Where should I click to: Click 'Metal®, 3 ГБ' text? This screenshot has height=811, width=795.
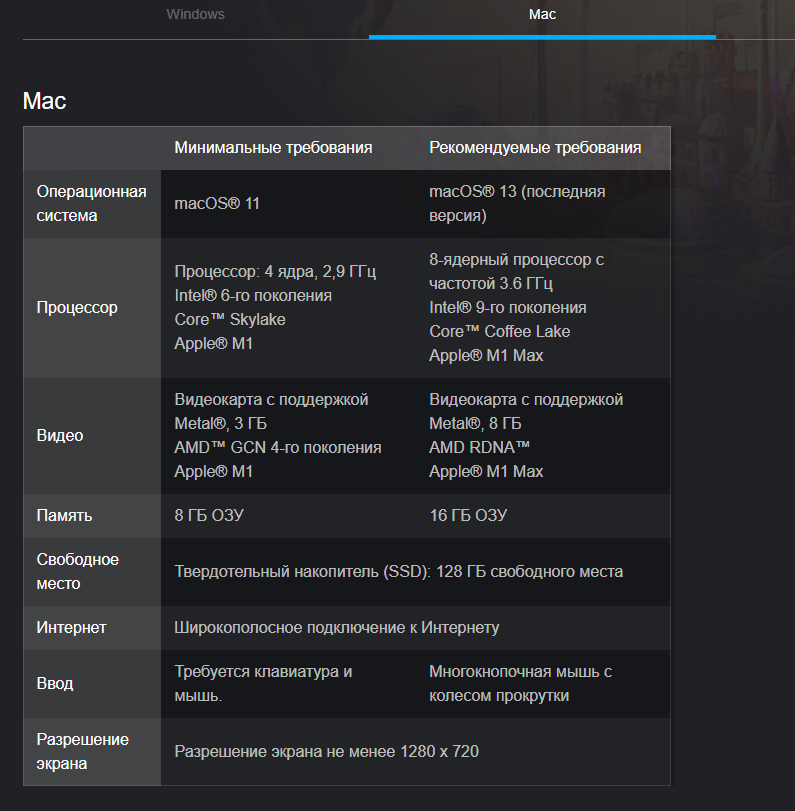[220, 424]
